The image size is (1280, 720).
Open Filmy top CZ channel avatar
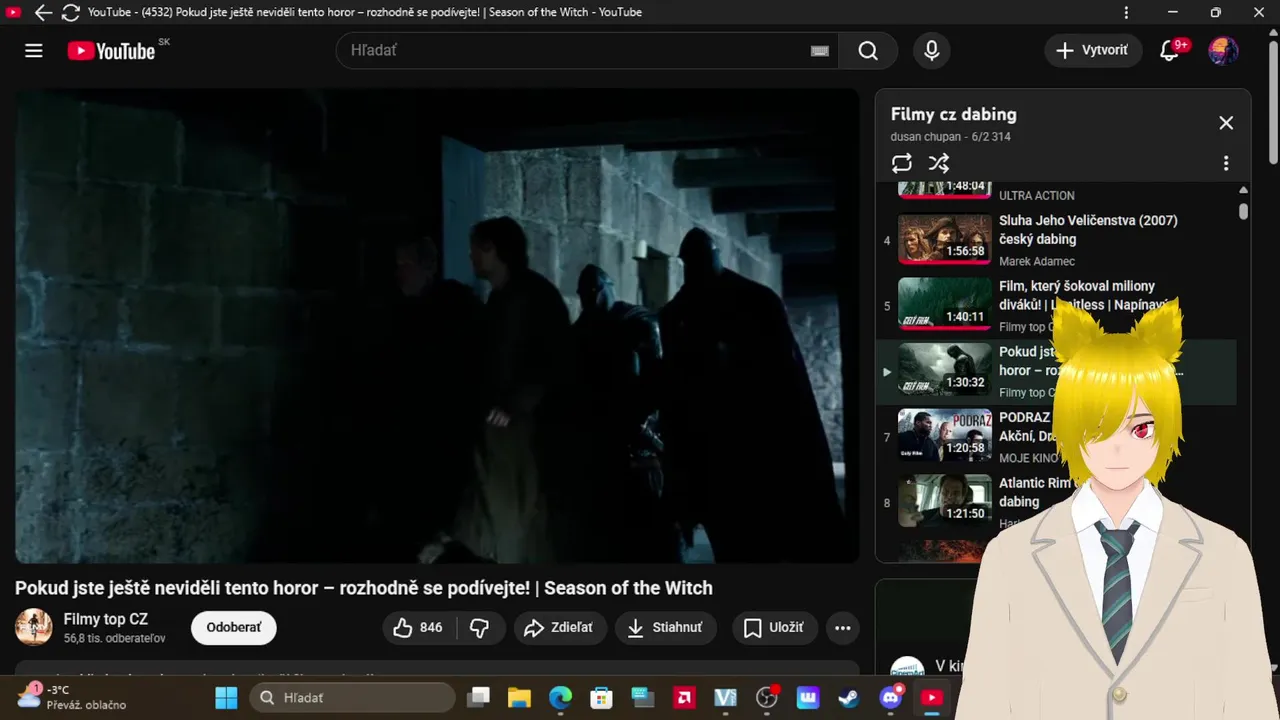[x=34, y=627]
